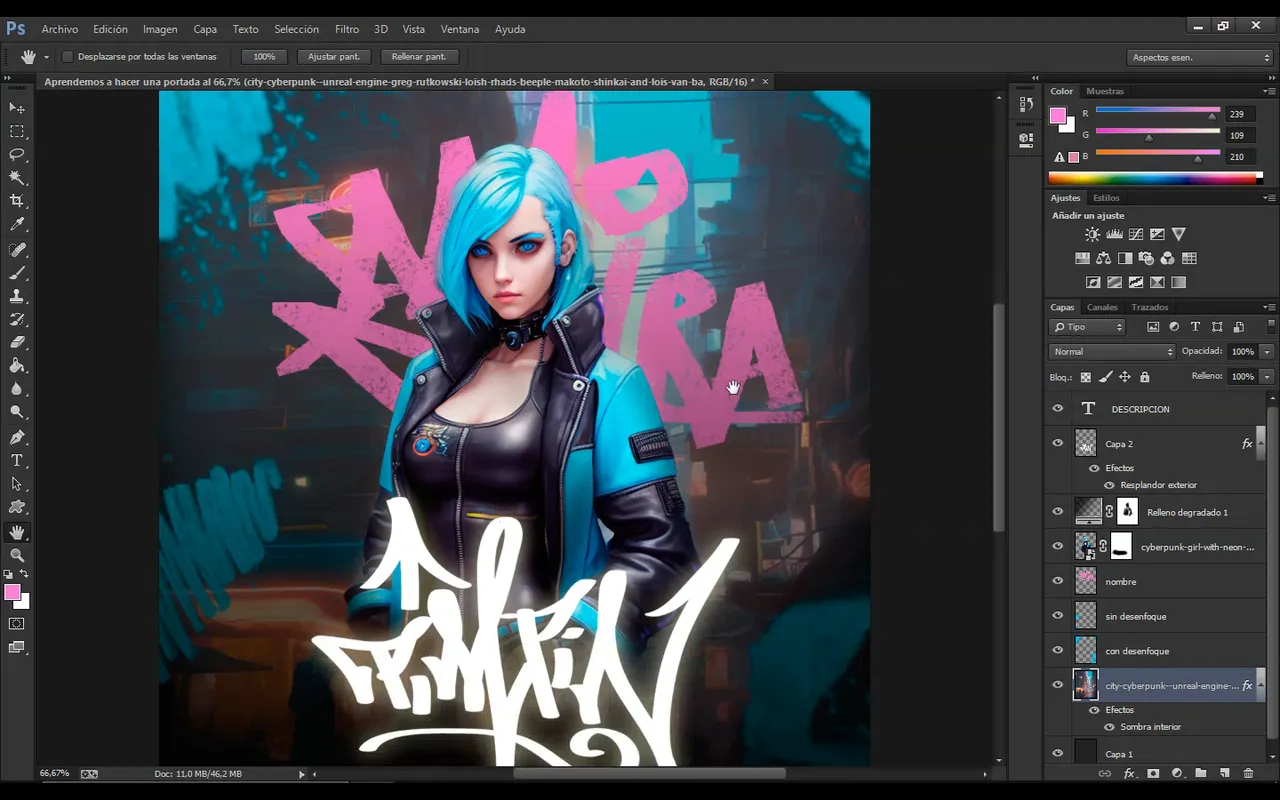Open the Filtro menu
Image resolution: width=1280 pixels, height=800 pixels.
point(347,29)
